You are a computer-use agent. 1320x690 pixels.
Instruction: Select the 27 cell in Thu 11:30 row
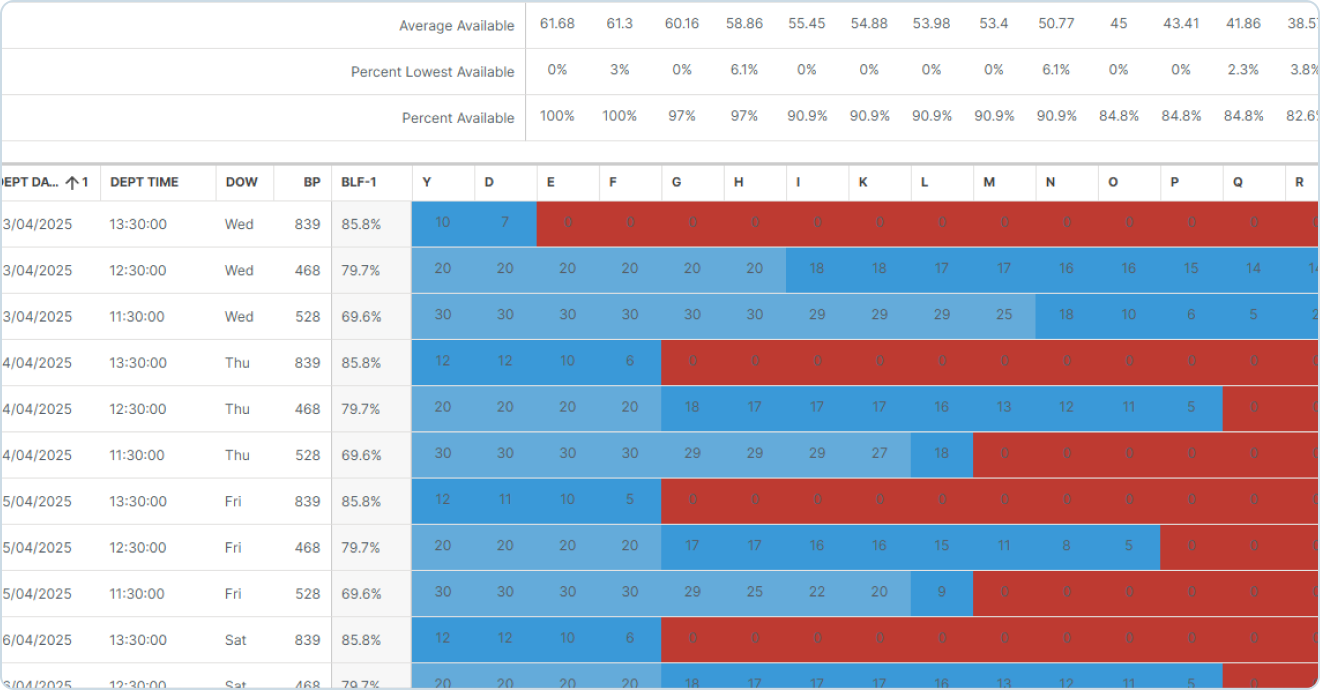click(x=879, y=453)
